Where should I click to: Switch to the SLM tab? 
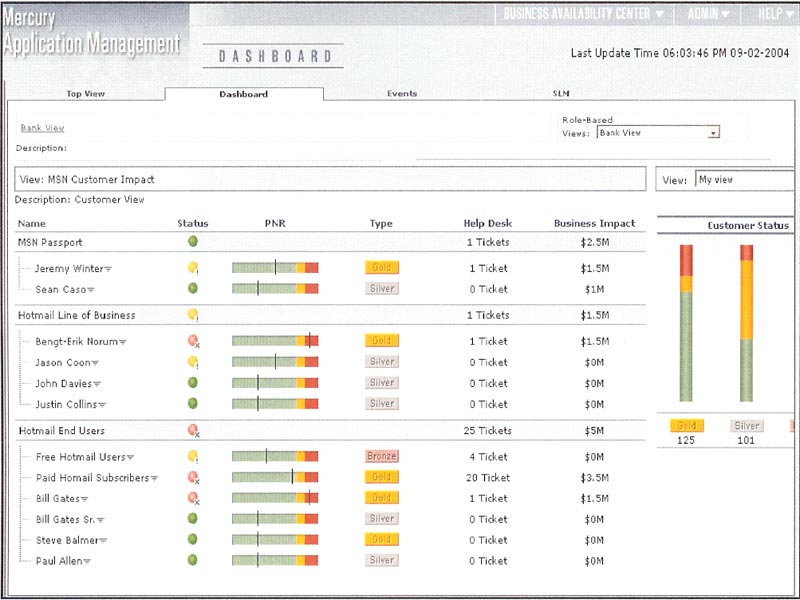pos(561,93)
